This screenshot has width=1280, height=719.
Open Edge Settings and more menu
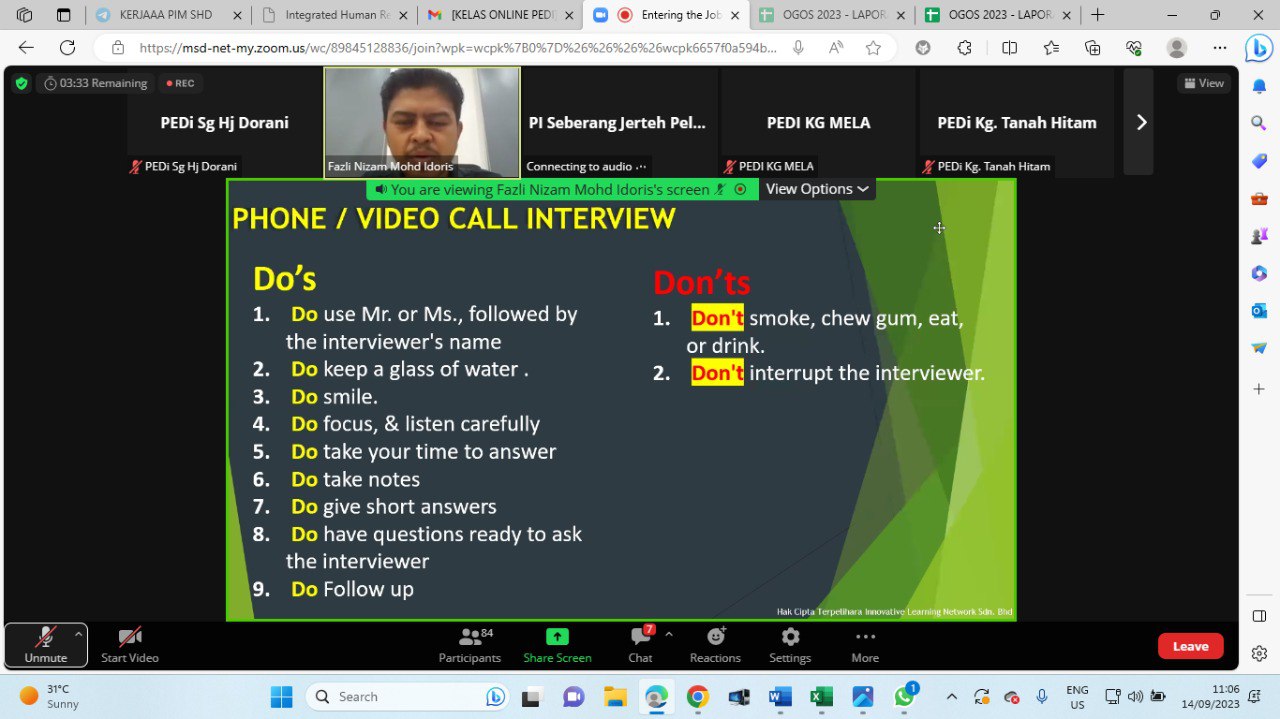point(1220,48)
